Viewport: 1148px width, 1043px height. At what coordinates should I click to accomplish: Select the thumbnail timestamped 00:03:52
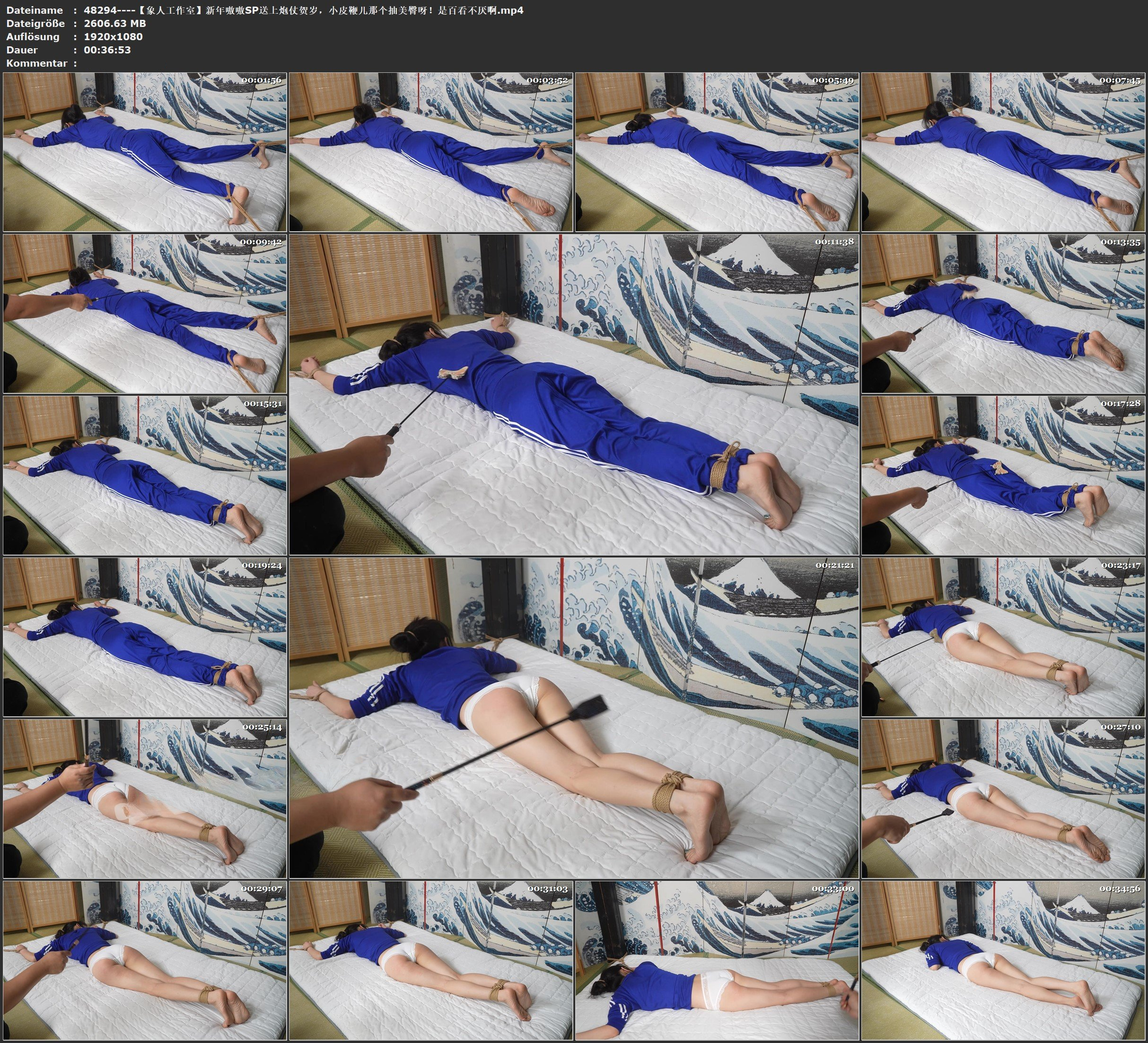point(431,152)
